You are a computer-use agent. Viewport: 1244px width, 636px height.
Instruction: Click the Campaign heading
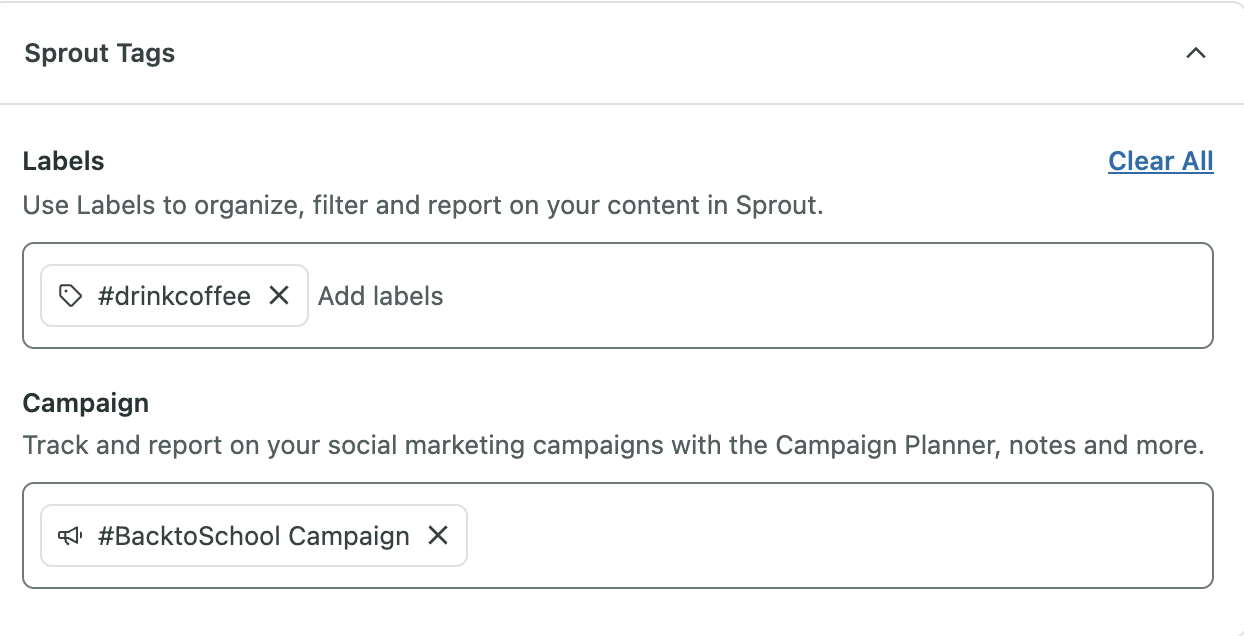pyautogui.click(x=86, y=403)
